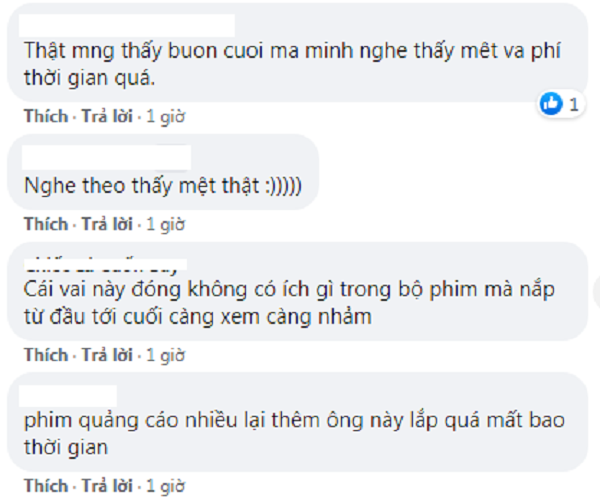Open the timestamp under the 'phim quảng cáo nhiều' comment
This screenshot has width=600, height=499.
166,486
